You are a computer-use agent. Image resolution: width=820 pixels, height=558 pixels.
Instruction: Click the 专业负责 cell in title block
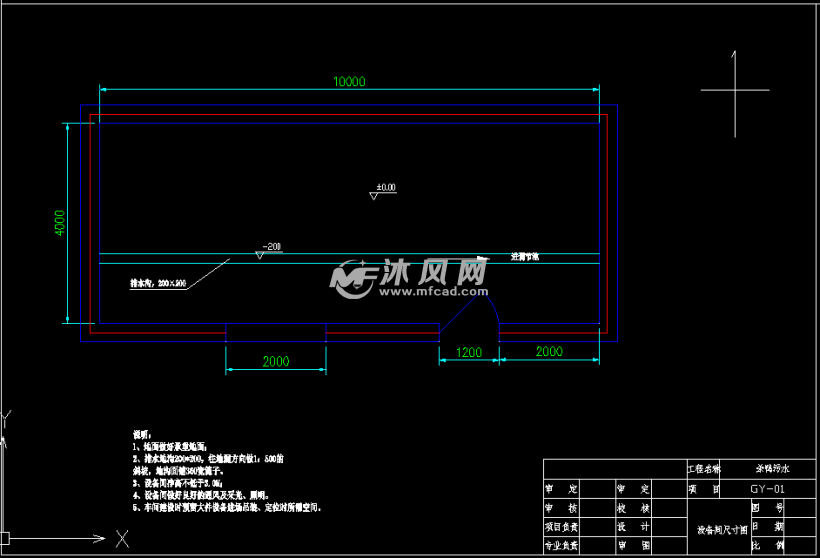pos(561,545)
